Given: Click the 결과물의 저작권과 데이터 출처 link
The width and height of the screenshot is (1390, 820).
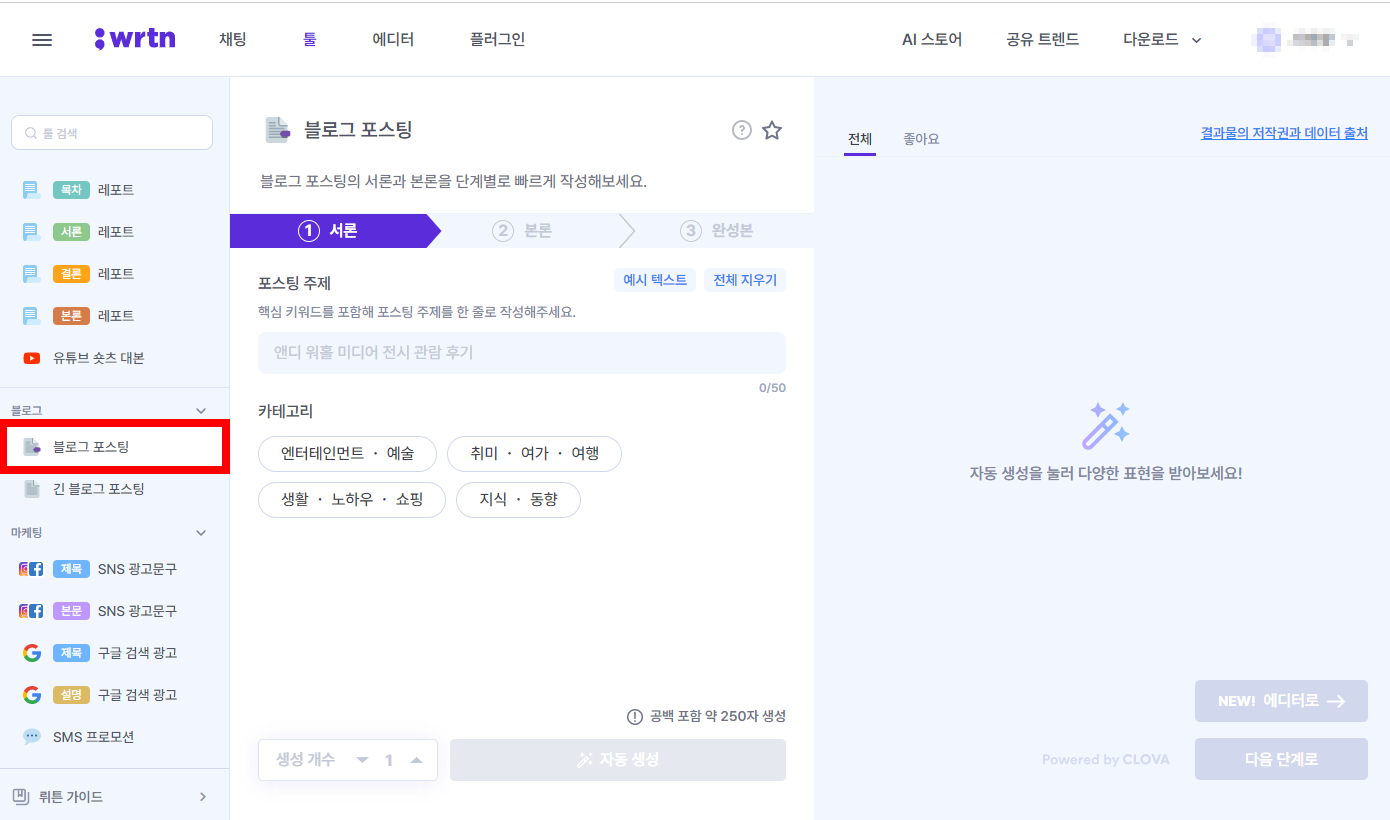Looking at the screenshot, I should (x=1283, y=132).
